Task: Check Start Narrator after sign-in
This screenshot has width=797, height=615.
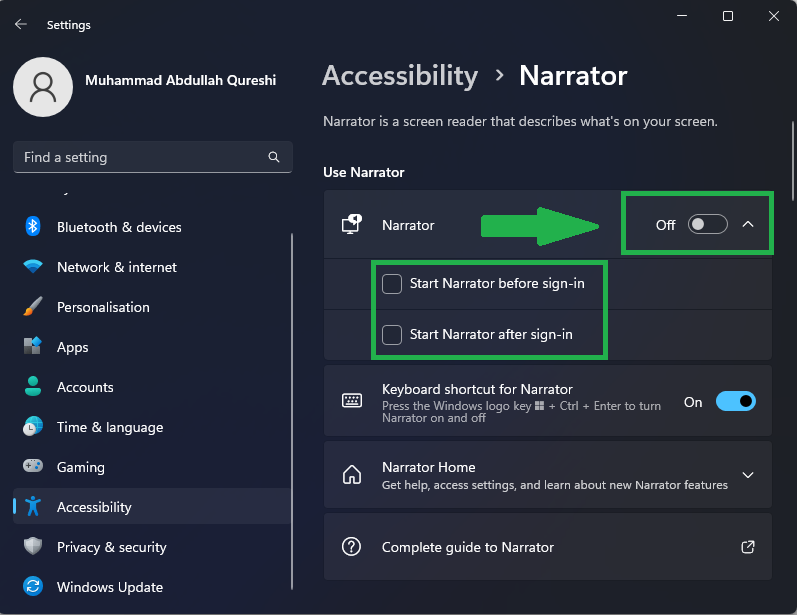Action: click(x=392, y=335)
